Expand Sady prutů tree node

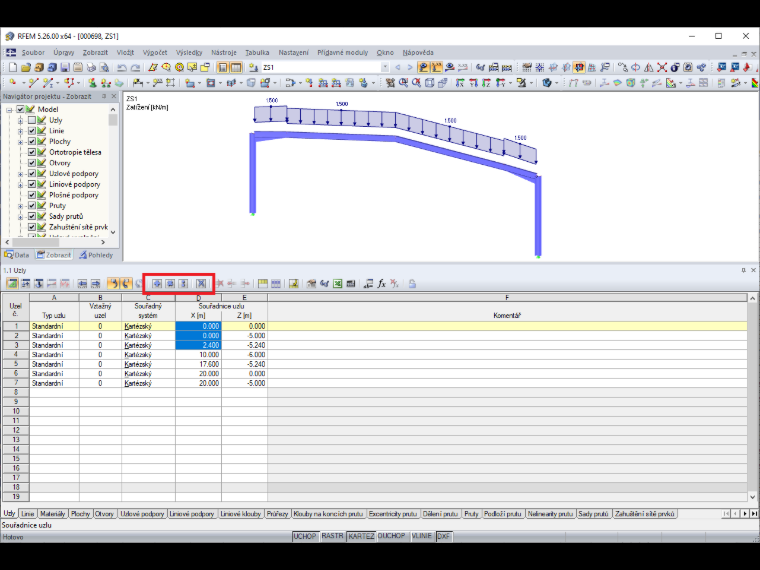(x=20, y=217)
